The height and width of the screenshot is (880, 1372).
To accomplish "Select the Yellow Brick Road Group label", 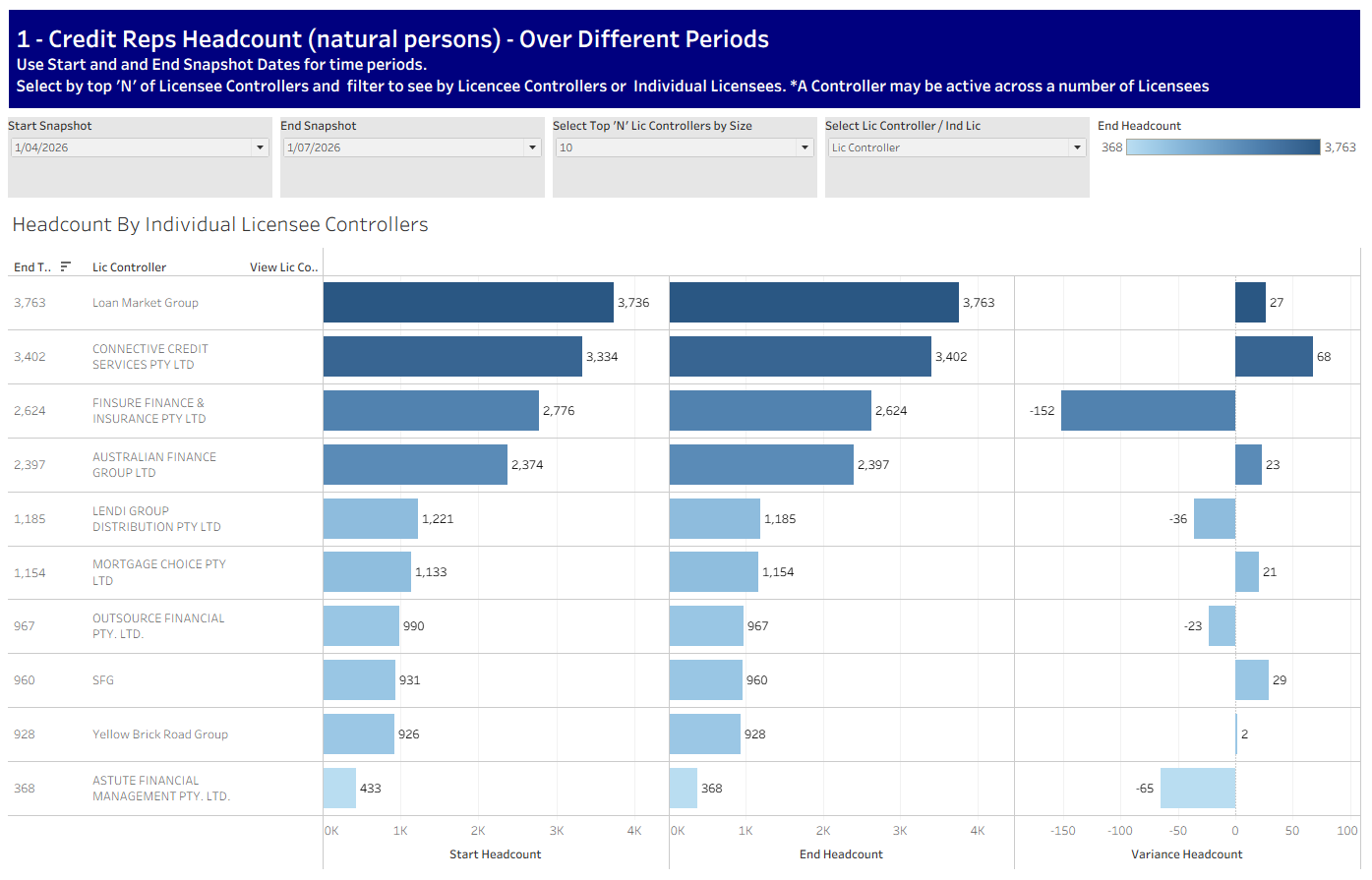I will [x=160, y=734].
